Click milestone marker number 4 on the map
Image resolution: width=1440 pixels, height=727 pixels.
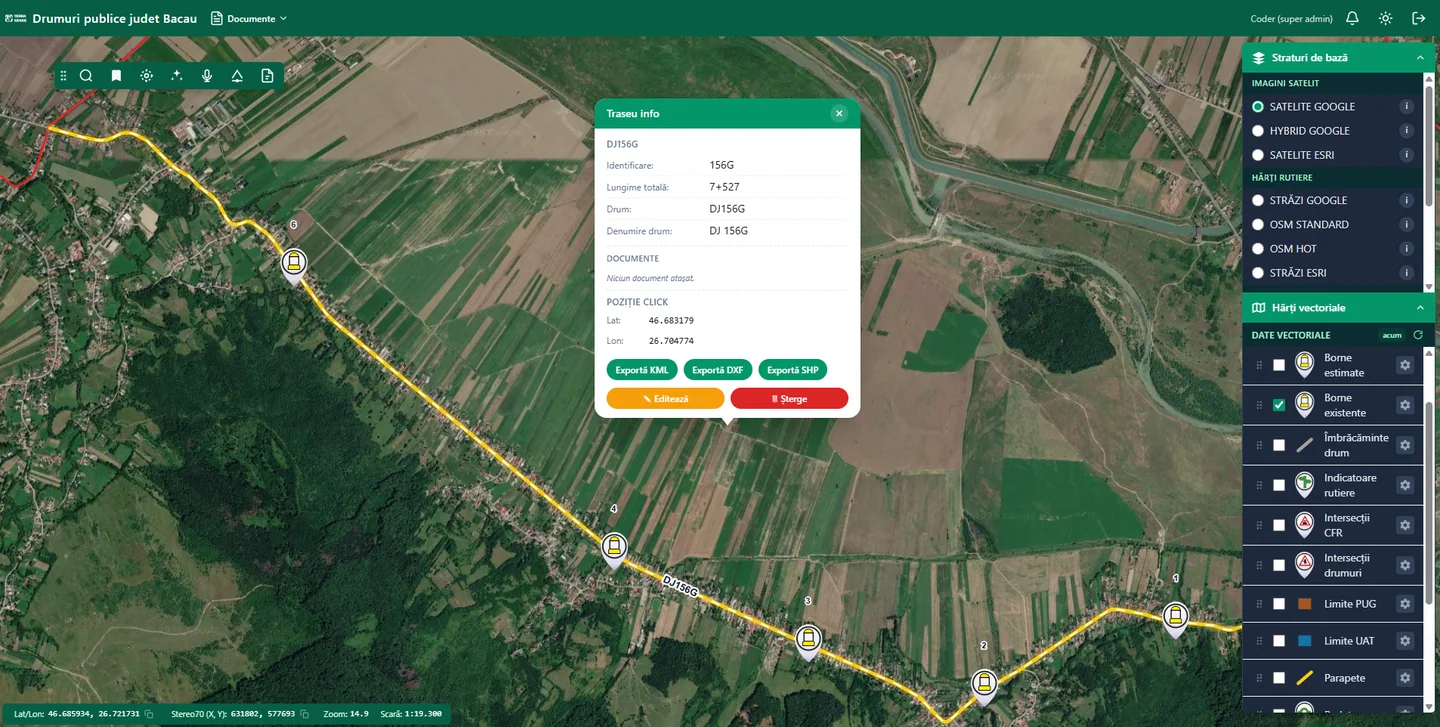point(614,549)
